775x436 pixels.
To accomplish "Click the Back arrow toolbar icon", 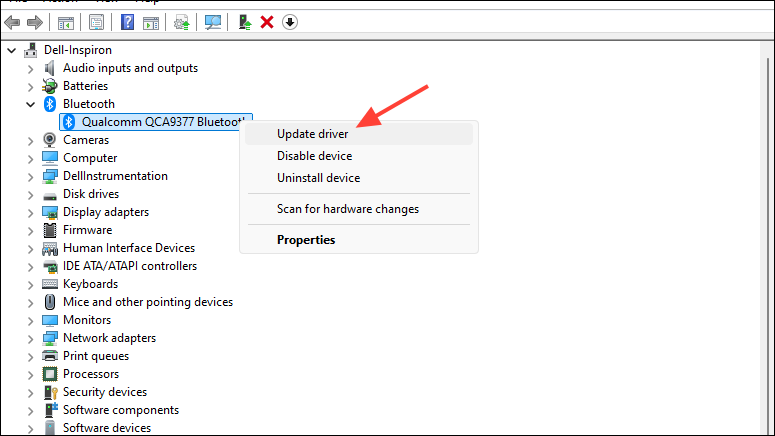I will pyautogui.click(x=12, y=22).
